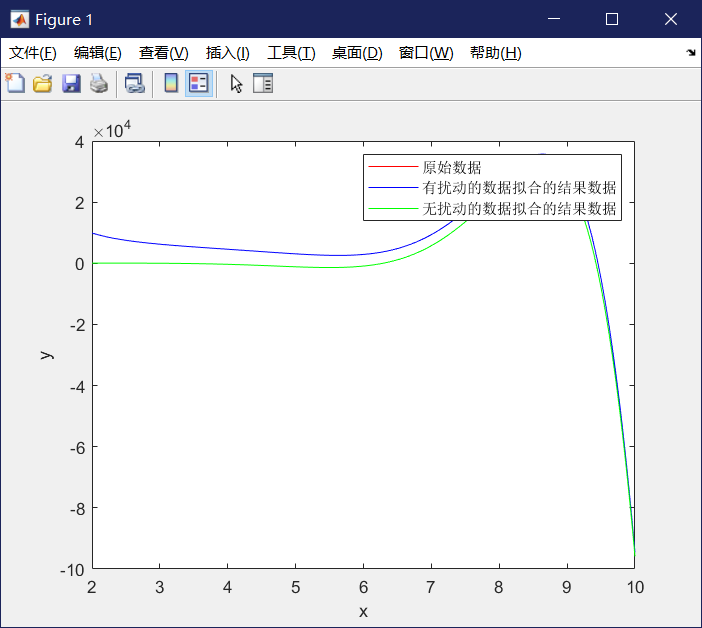Open the Property Inspector icon
Viewport: 702px width, 628px height.
pos(263,83)
